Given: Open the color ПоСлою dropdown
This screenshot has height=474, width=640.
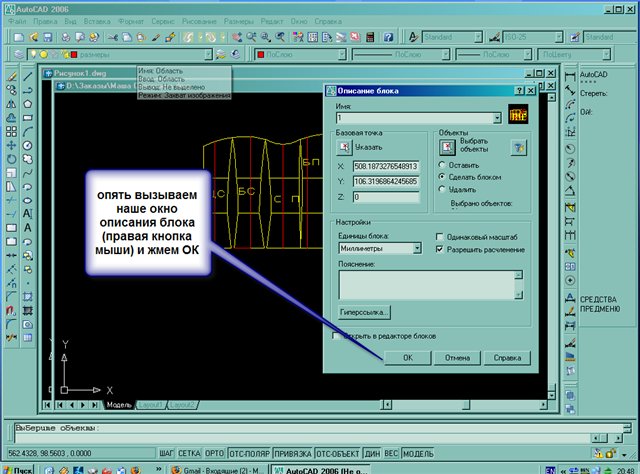Looking at the screenshot, I should (x=344, y=53).
